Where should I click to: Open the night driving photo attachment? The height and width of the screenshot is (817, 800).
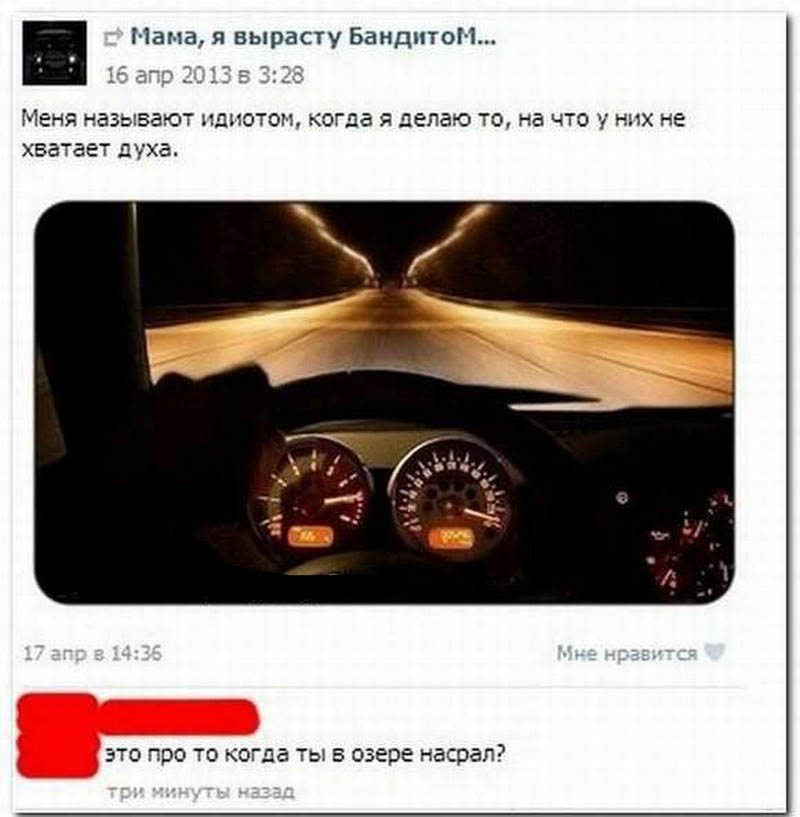(x=385, y=402)
